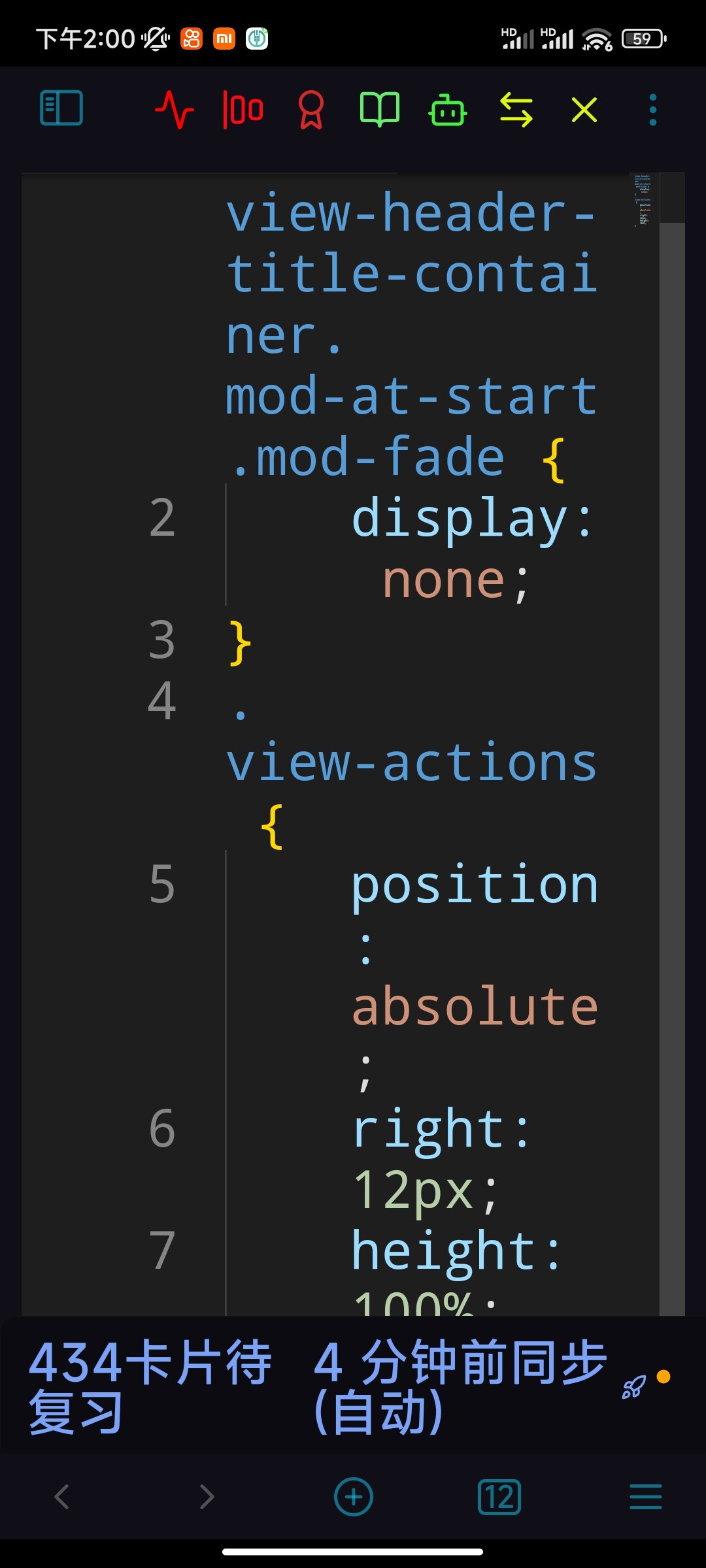Tap the red activity pulse icon
Screen dimensions: 706x1568
[x=175, y=109]
